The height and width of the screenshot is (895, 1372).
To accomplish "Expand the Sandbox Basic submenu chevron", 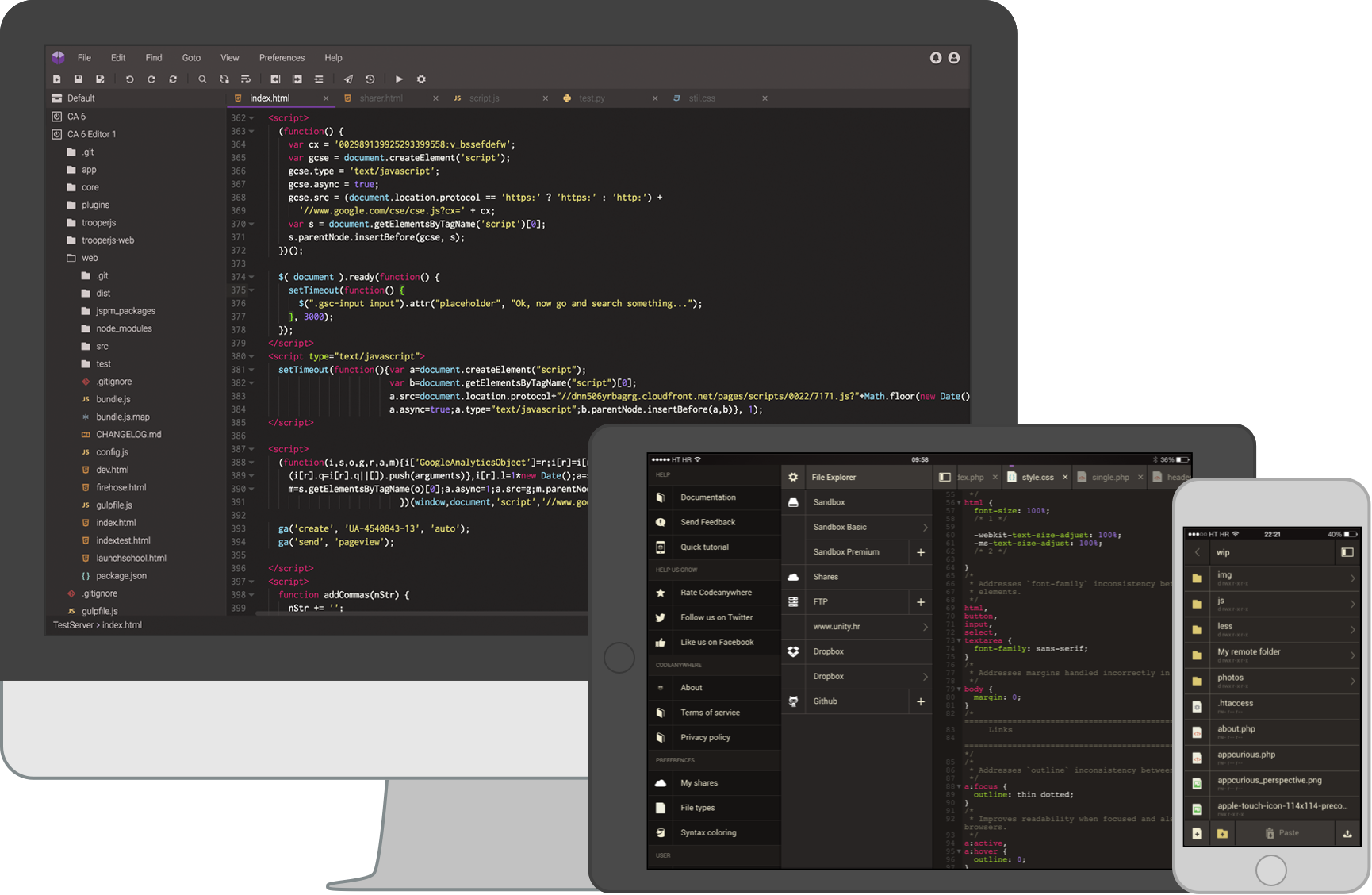I will coord(925,527).
